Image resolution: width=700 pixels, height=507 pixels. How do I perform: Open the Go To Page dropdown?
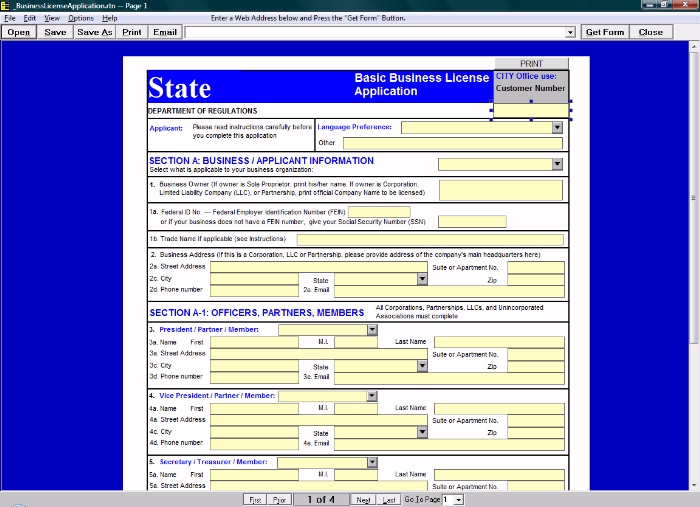tap(459, 500)
